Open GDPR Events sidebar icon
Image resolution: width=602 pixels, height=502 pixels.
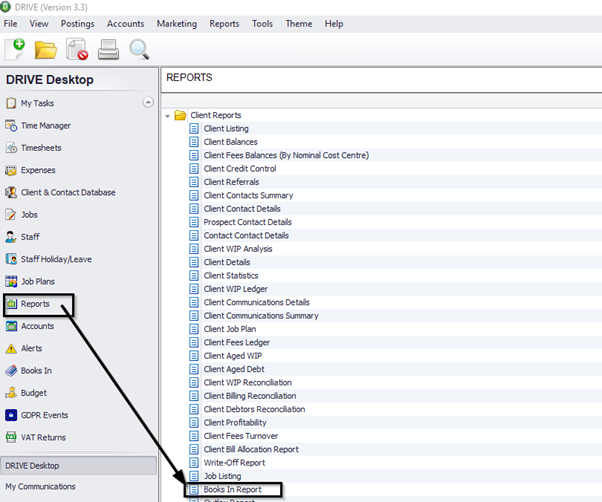click(11, 415)
